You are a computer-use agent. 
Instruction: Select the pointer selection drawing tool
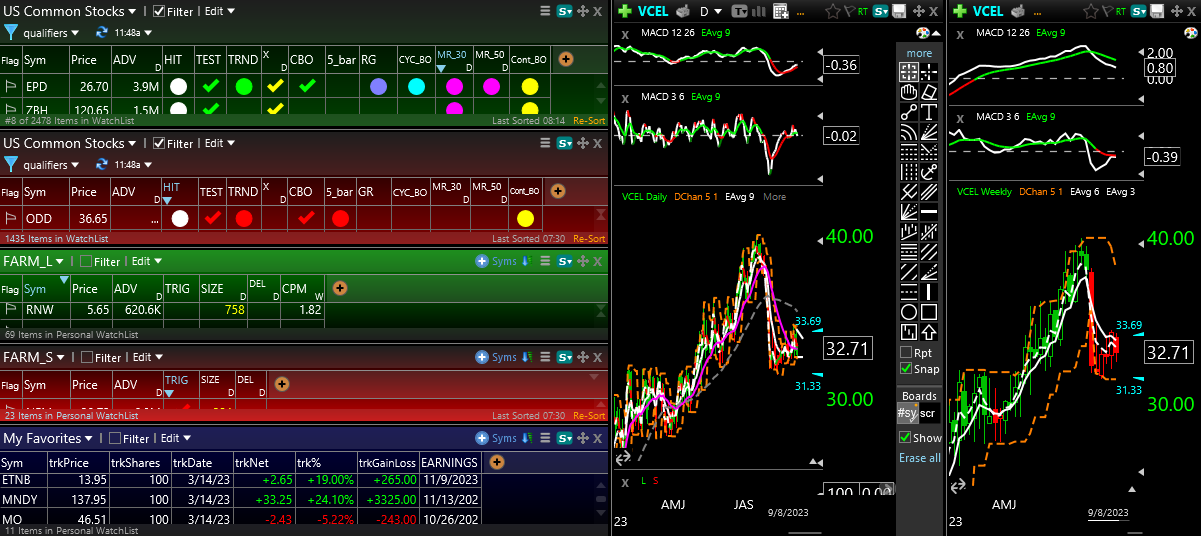pos(908,72)
